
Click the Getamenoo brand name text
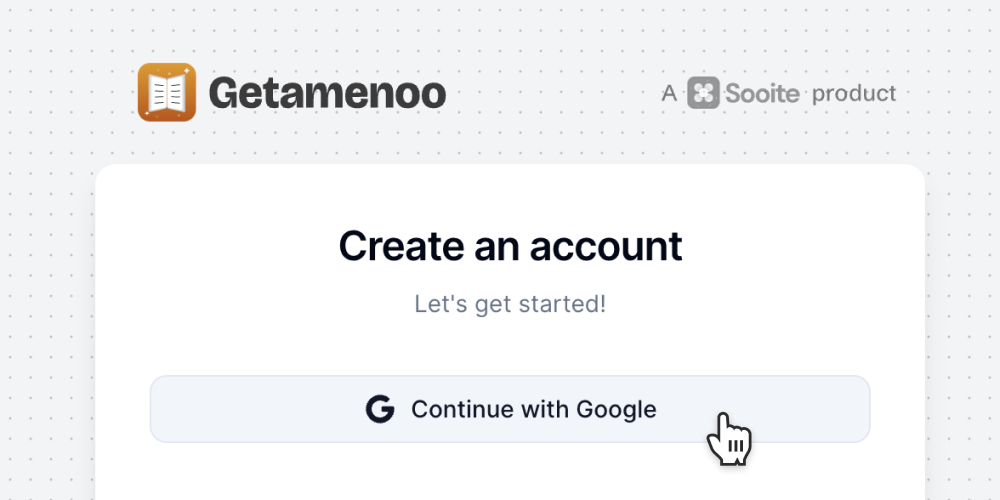tap(327, 93)
